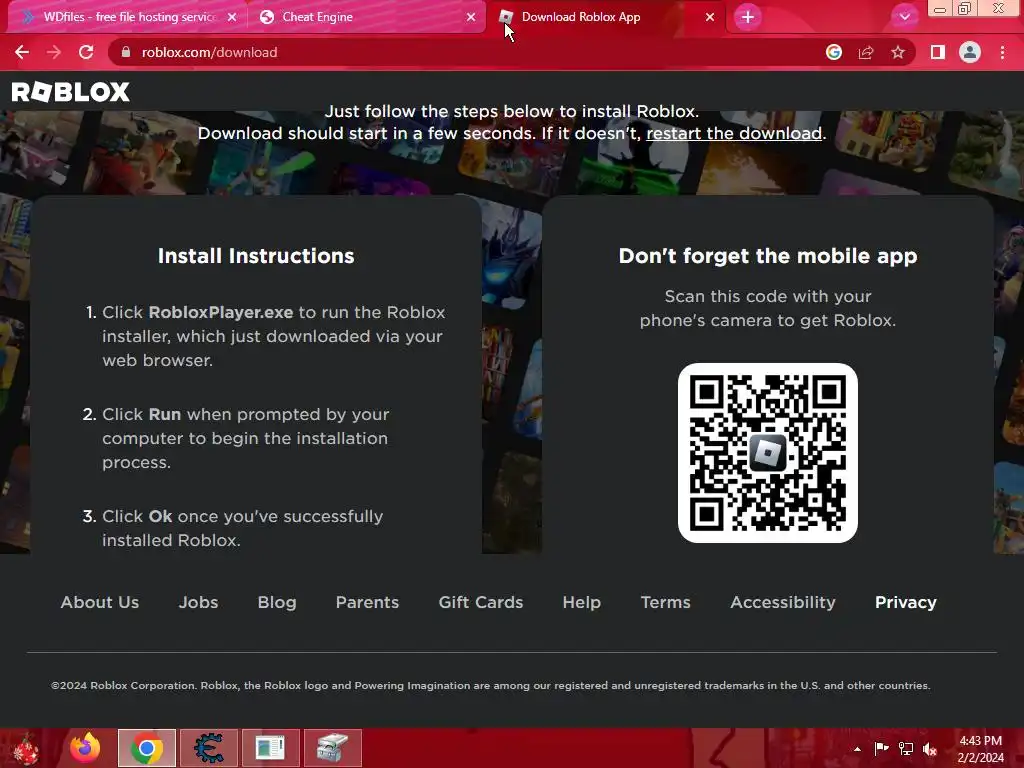
Task: Click the Action Center flag tray icon
Action: pyautogui.click(x=881, y=748)
